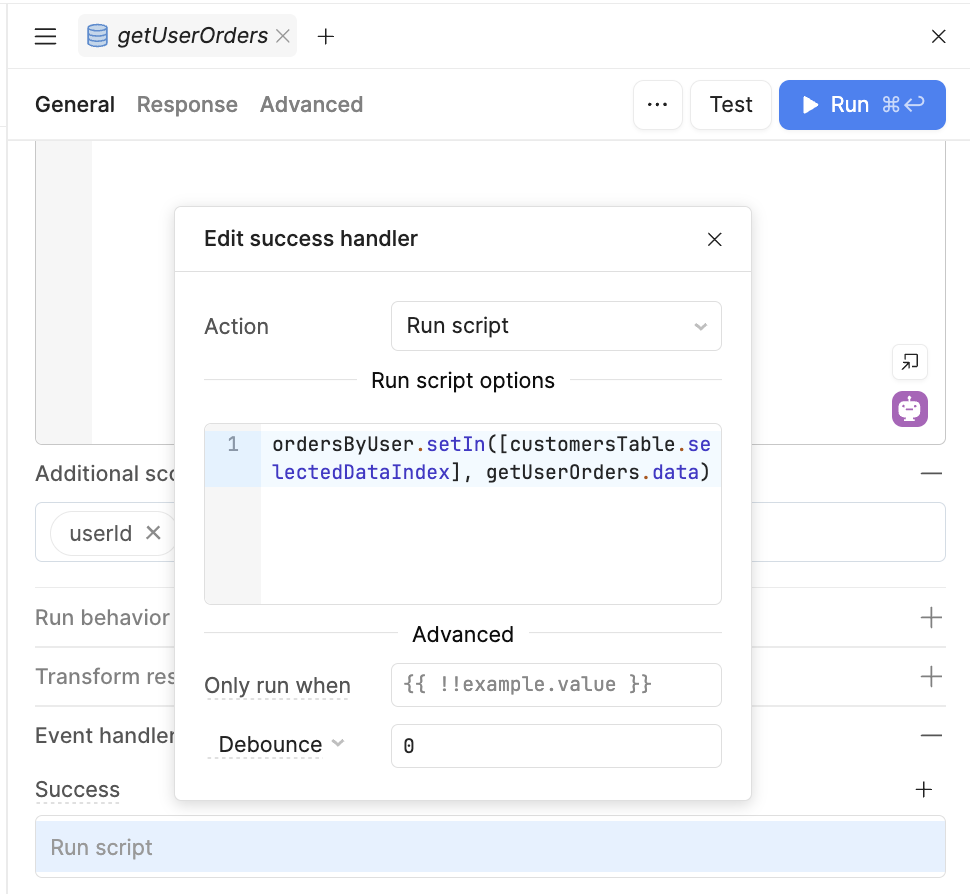The image size is (970, 894).
Task: Switch to the Response tab
Action: (187, 105)
